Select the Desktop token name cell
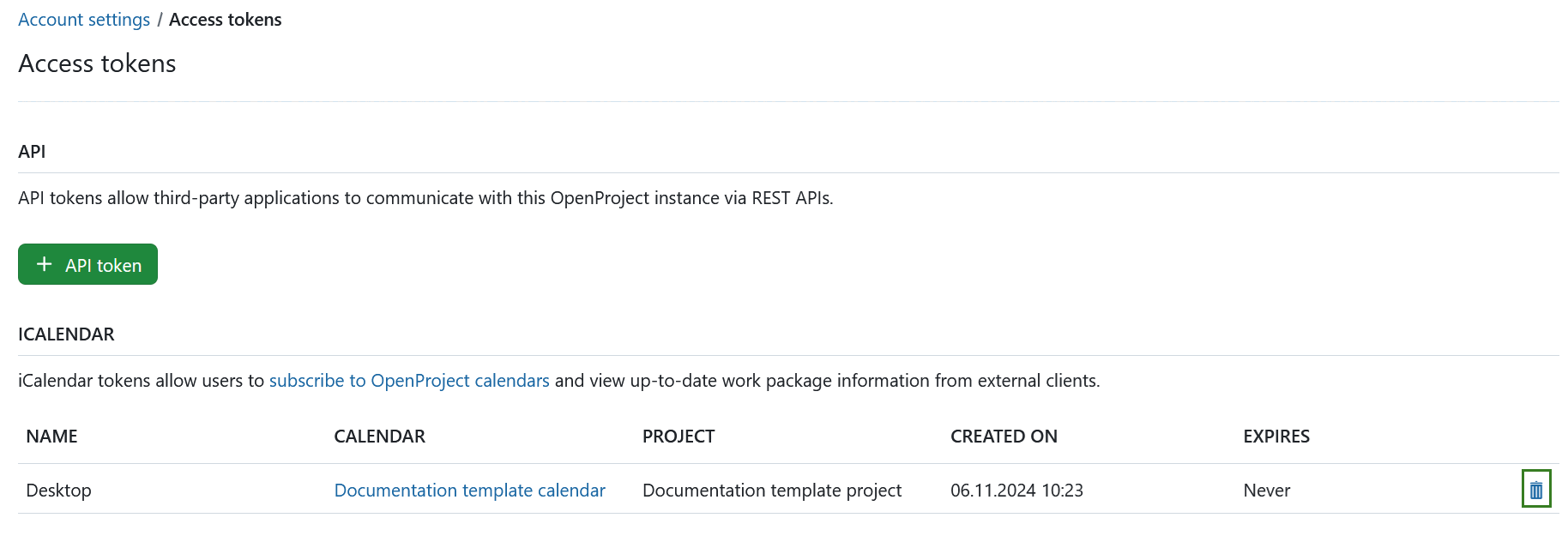 (x=58, y=490)
